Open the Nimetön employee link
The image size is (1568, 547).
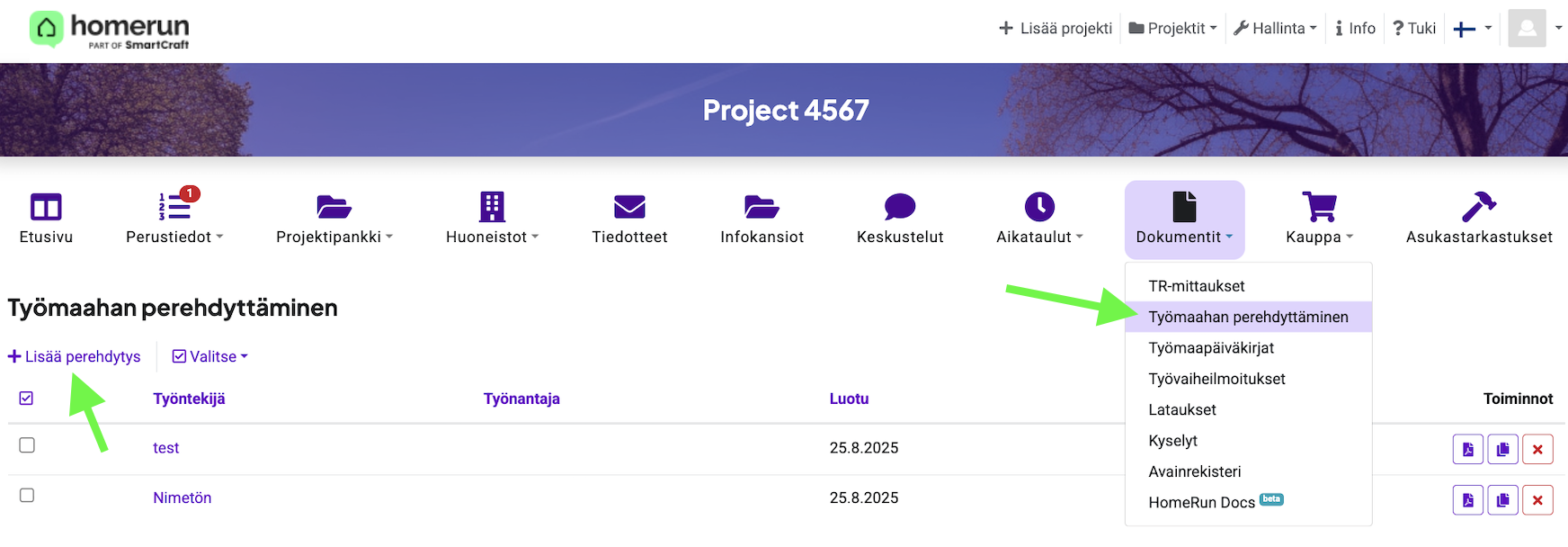click(182, 498)
